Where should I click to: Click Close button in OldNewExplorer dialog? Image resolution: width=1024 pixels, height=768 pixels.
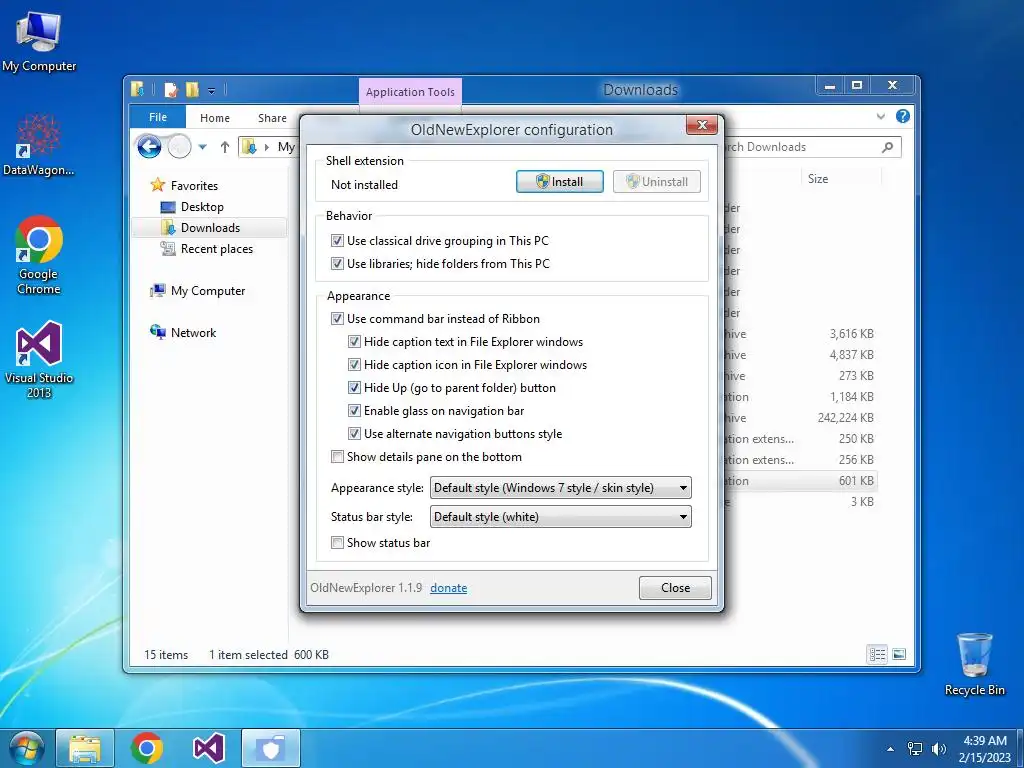[x=675, y=588]
